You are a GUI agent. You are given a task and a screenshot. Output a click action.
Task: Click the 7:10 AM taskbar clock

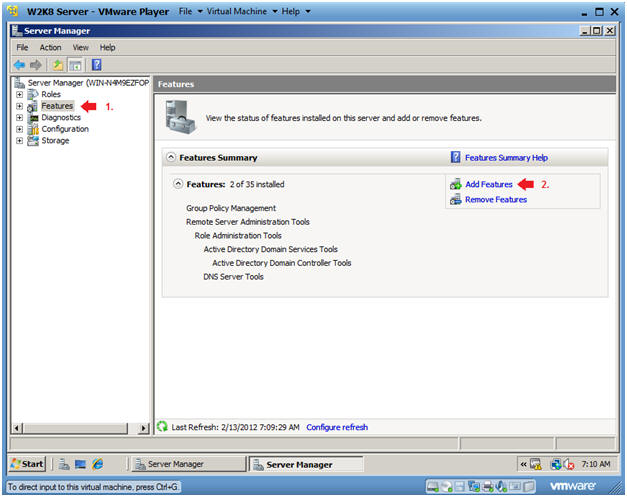(596, 464)
